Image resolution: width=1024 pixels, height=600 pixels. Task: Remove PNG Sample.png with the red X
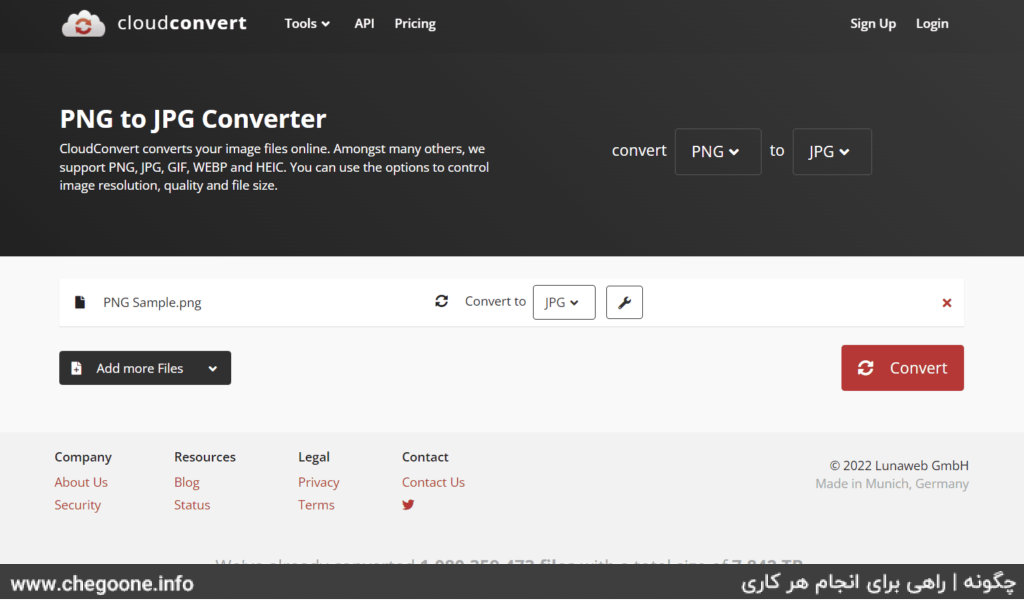point(946,303)
